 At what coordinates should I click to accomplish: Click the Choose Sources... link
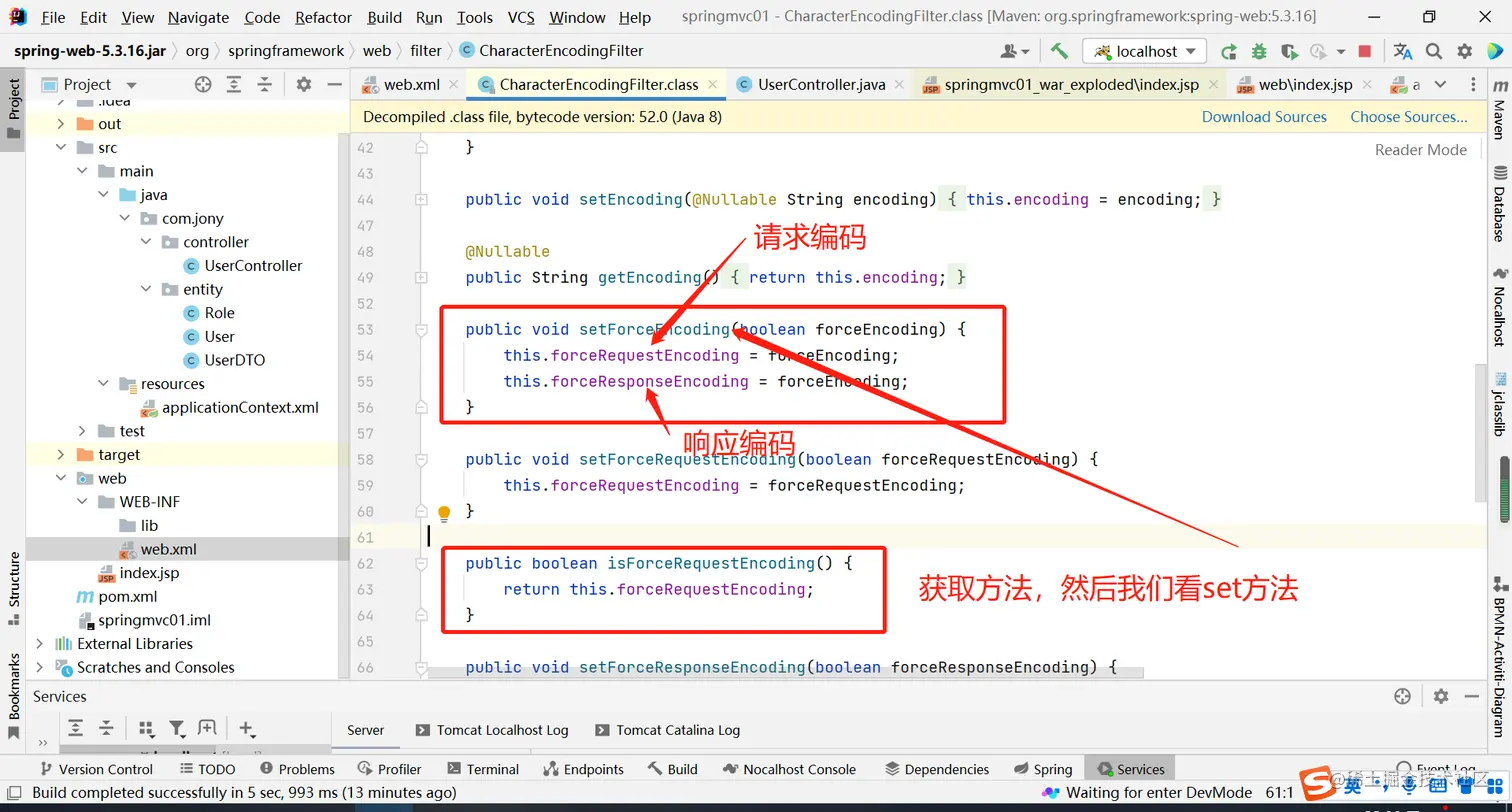tap(1409, 117)
